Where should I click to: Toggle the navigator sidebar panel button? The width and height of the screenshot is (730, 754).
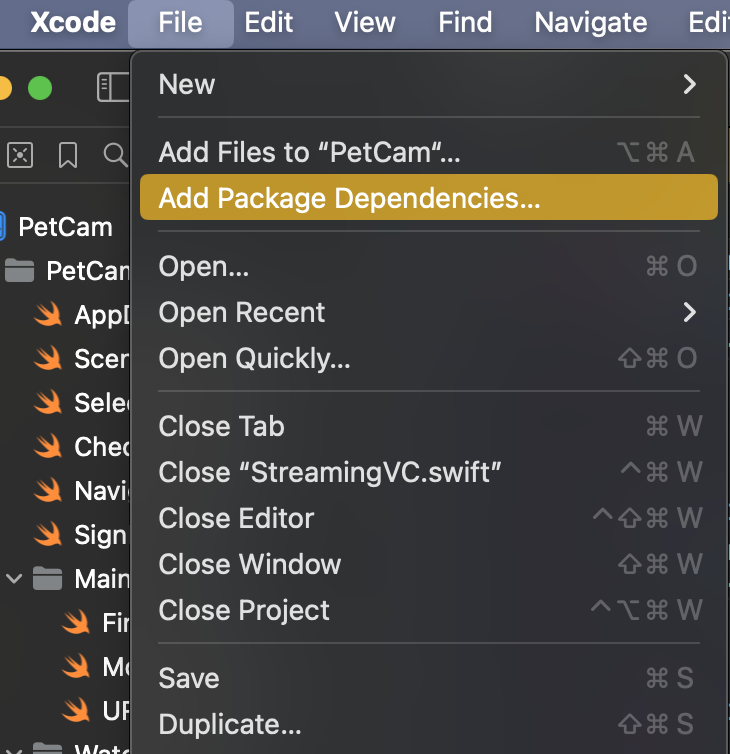pos(112,88)
